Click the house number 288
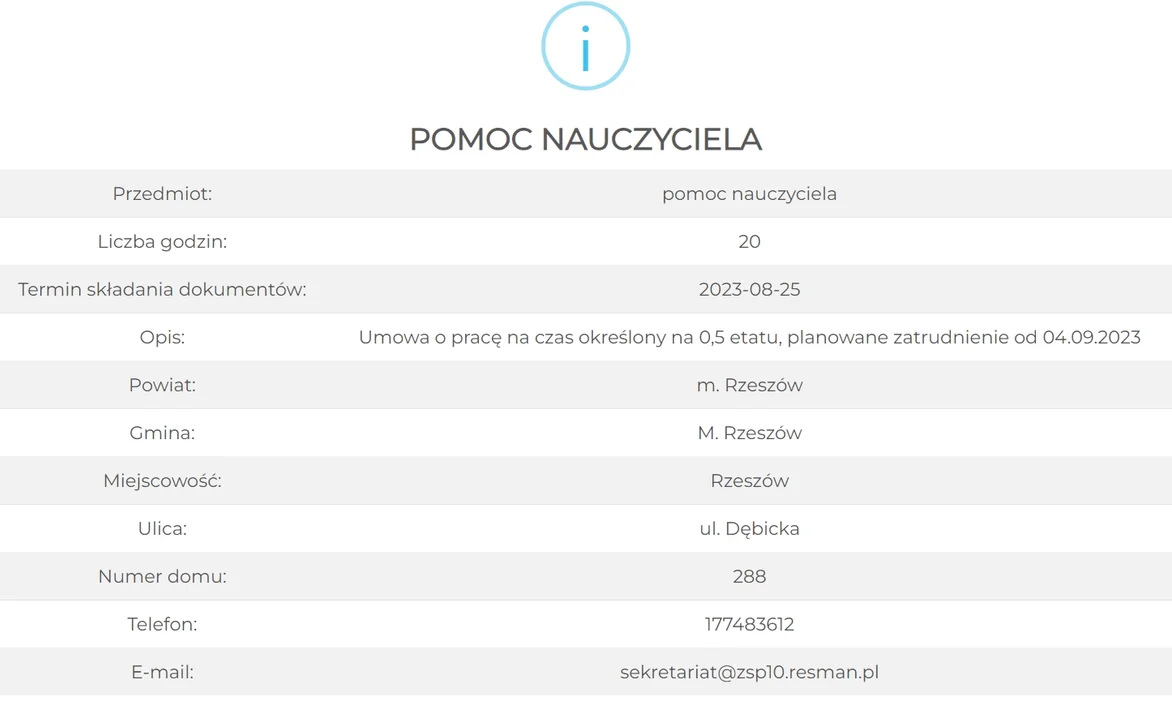This screenshot has width=1172, height=720. pyautogui.click(x=749, y=576)
